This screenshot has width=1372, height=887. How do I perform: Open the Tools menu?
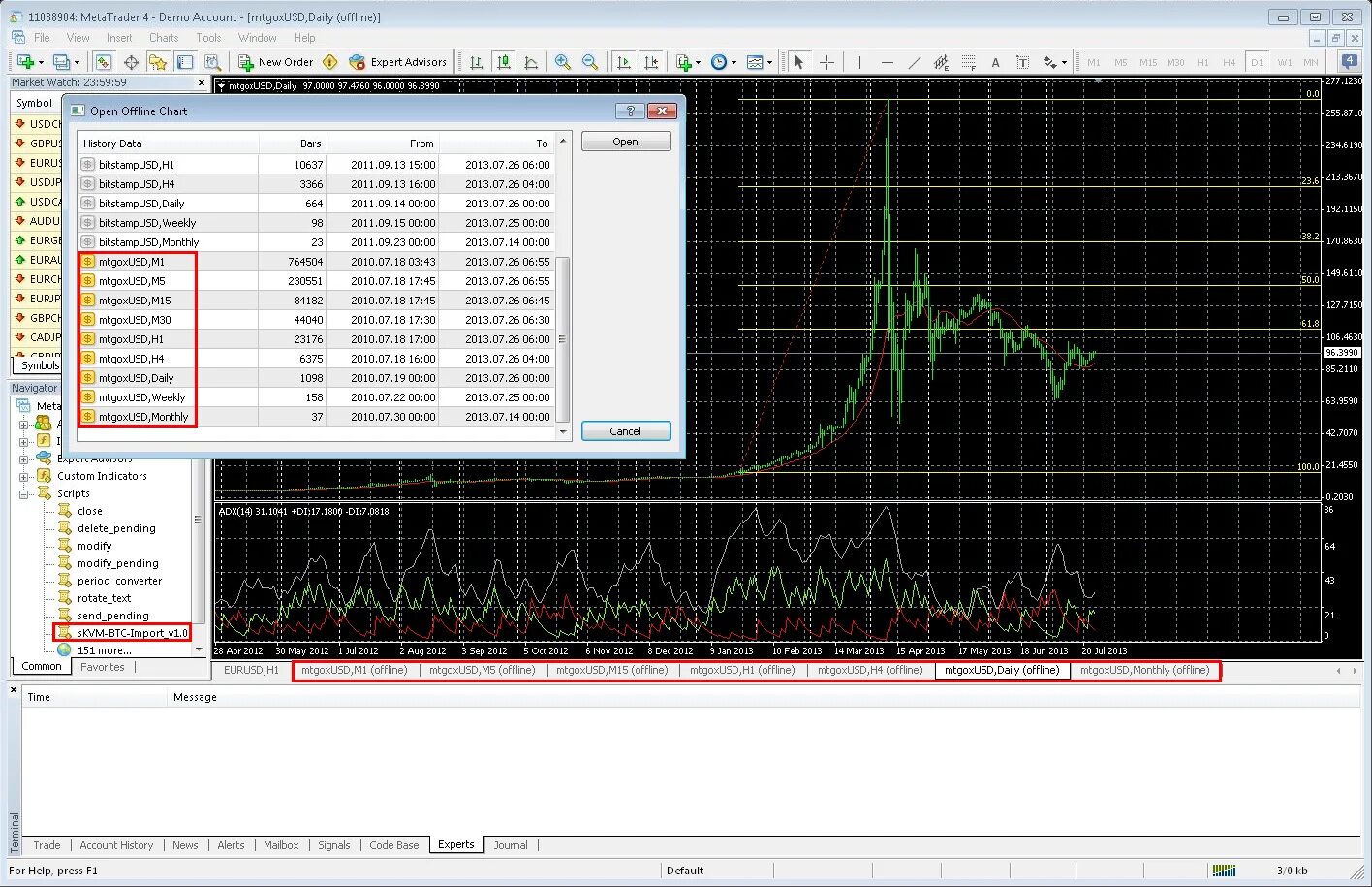pyautogui.click(x=208, y=38)
